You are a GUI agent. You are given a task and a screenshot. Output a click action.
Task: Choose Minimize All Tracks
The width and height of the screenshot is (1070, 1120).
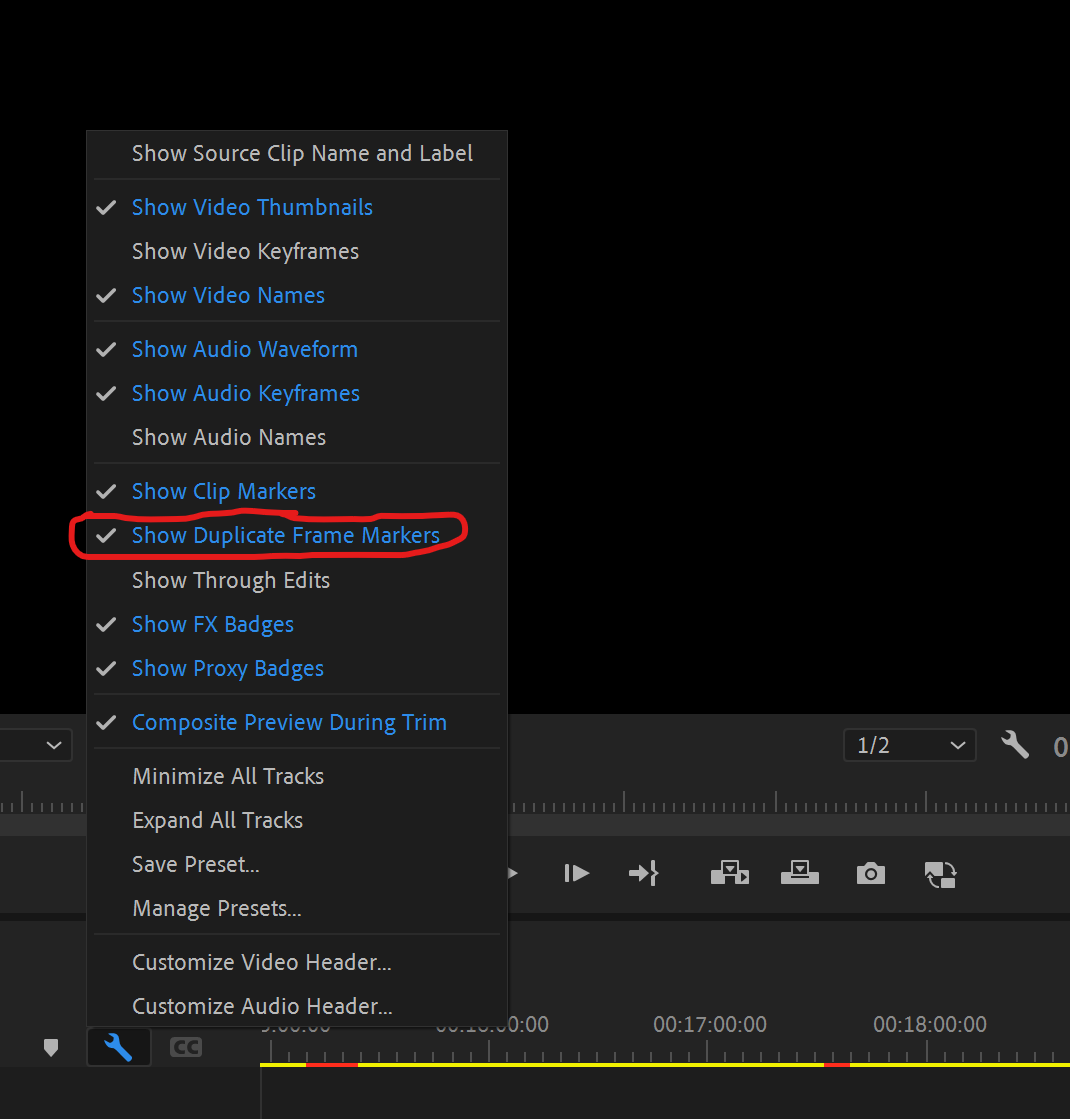(x=297, y=776)
